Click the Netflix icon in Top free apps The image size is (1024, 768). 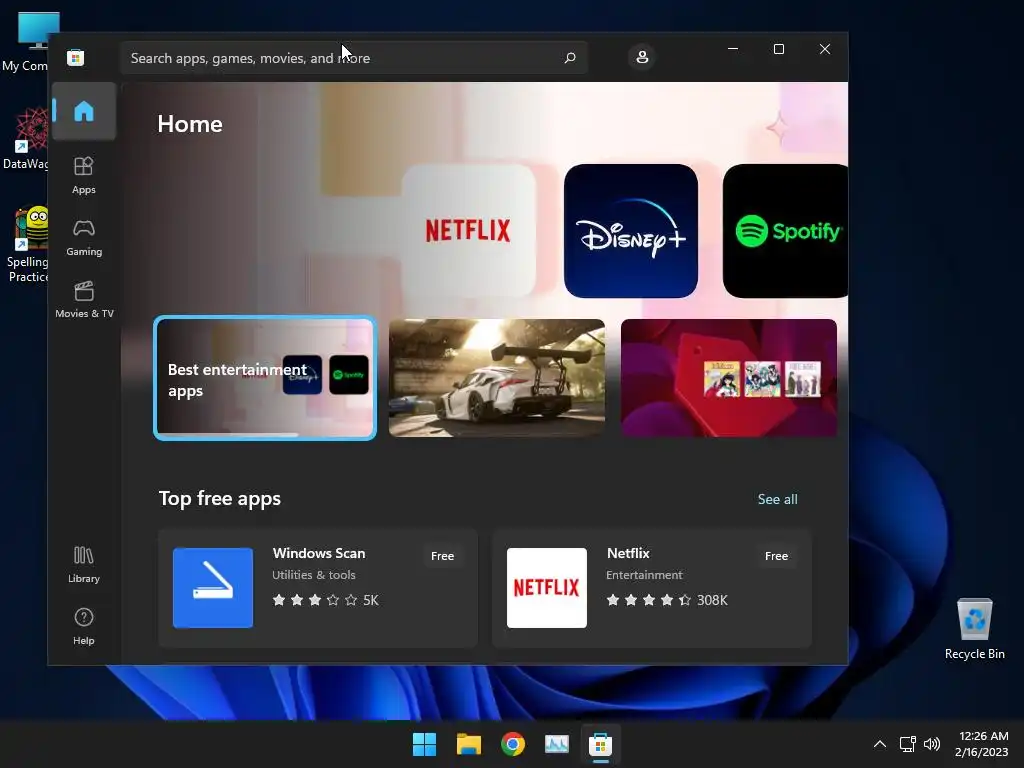(547, 588)
